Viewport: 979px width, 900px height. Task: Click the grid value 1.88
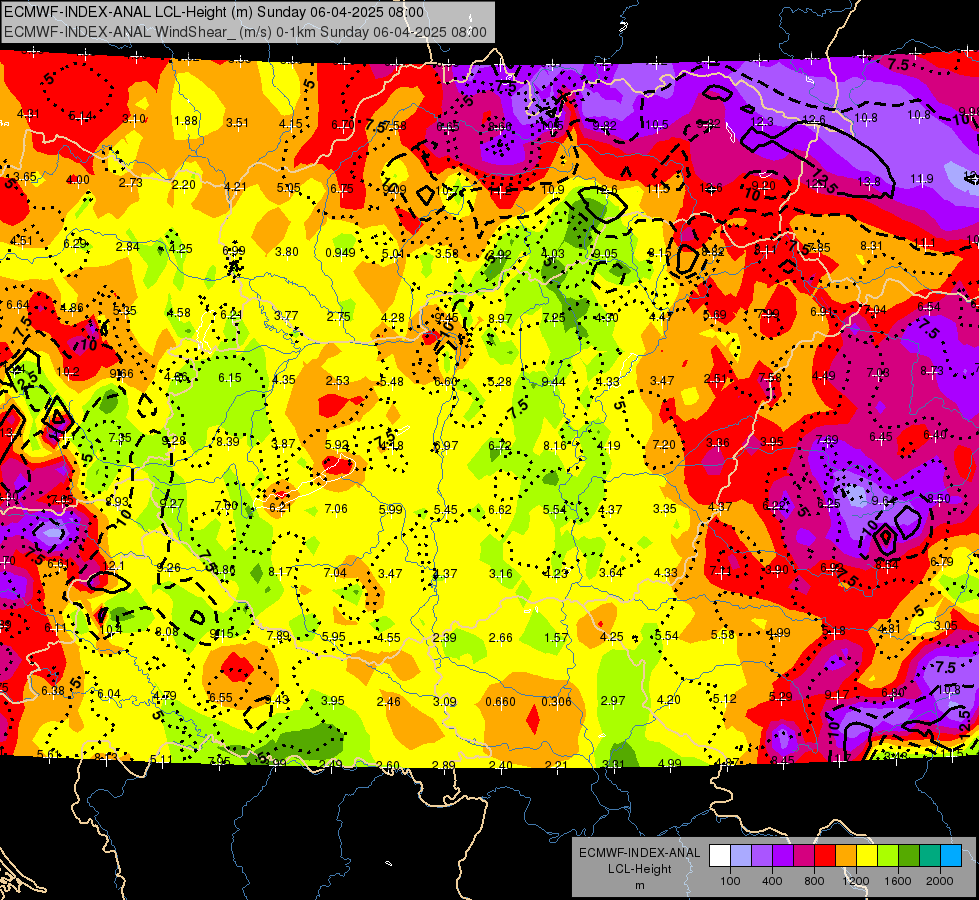coord(186,121)
